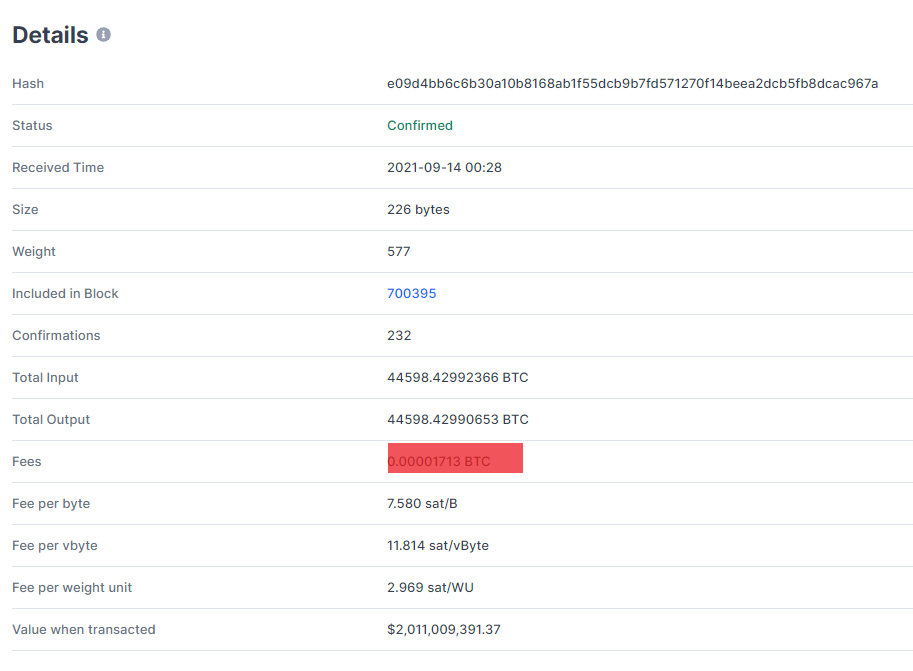Click the Total Output BTC amount
The height and width of the screenshot is (671, 913).
458,419
